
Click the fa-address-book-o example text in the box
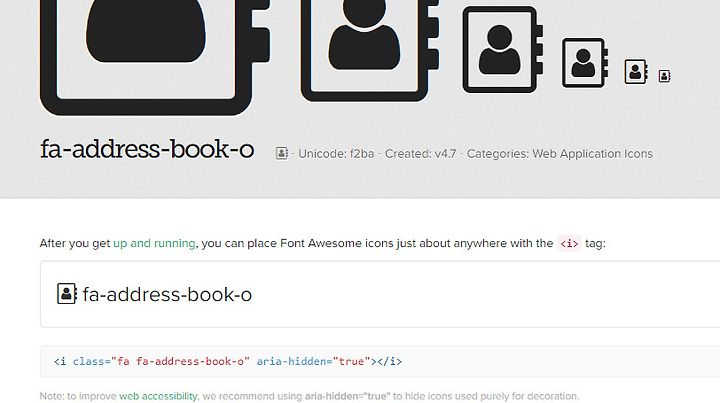tap(167, 295)
